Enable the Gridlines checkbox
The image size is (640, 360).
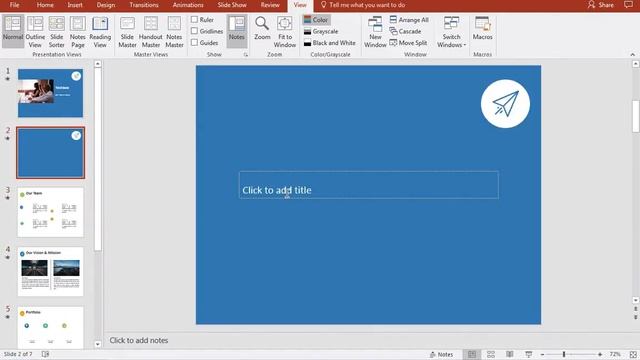point(194,31)
